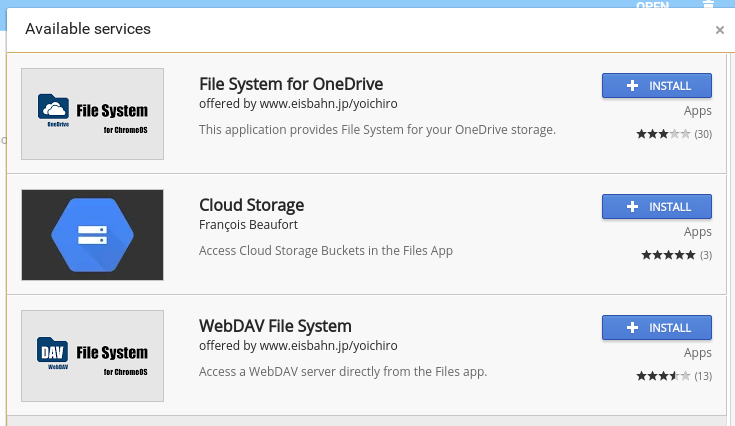This screenshot has width=735, height=426.
Task: Install WebDAV File System
Action: click(x=656, y=328)
